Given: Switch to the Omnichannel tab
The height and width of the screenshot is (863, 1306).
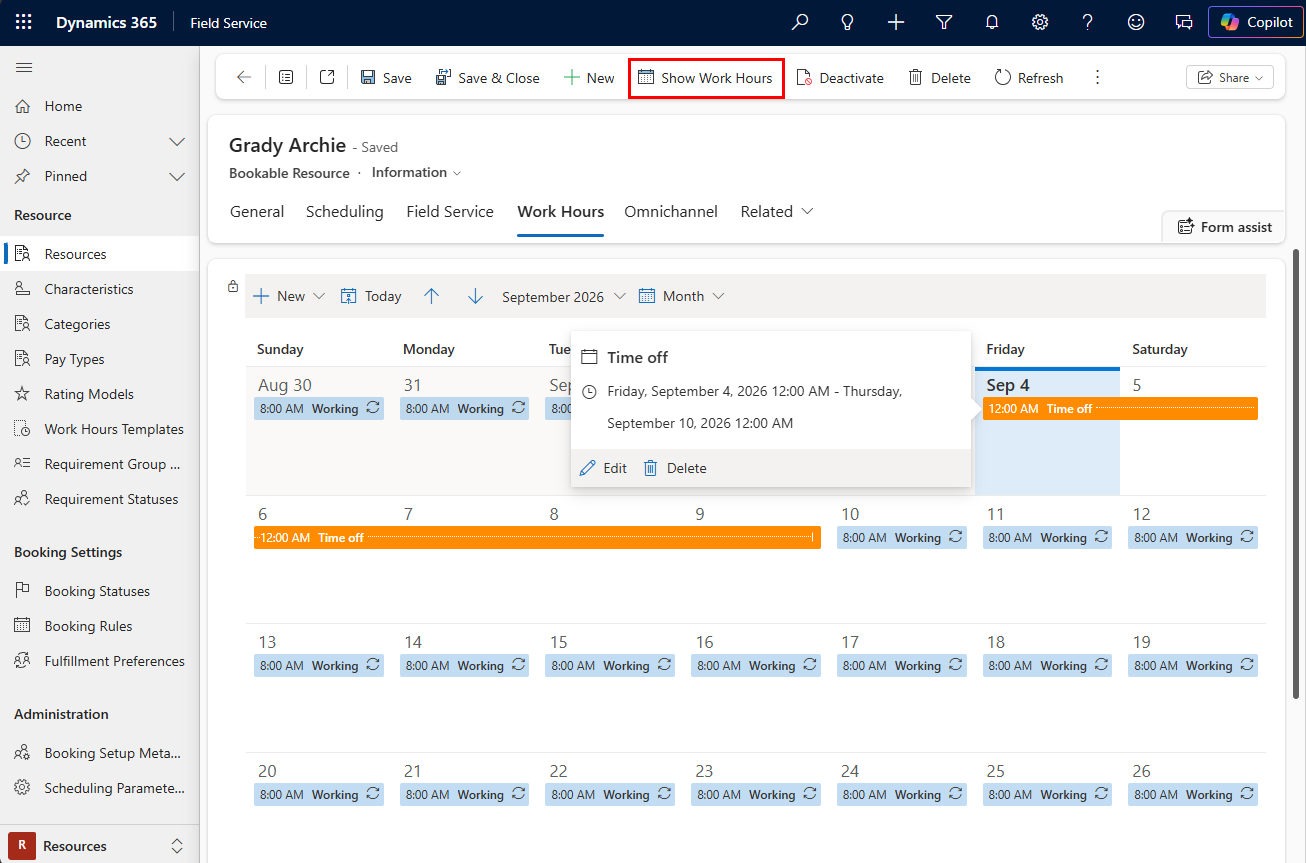Looking at the screenshot, I should [671, 211].
